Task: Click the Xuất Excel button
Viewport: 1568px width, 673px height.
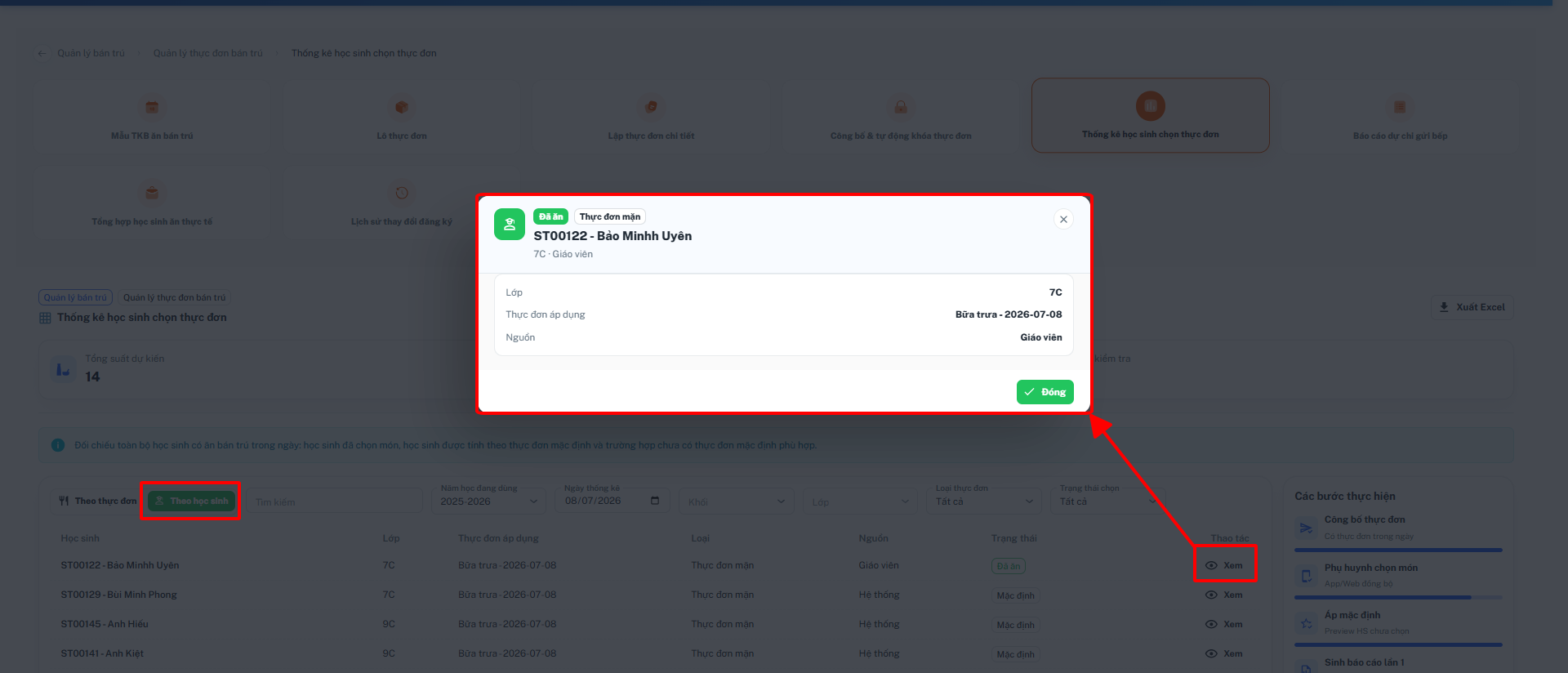Action: (1472, 307)
